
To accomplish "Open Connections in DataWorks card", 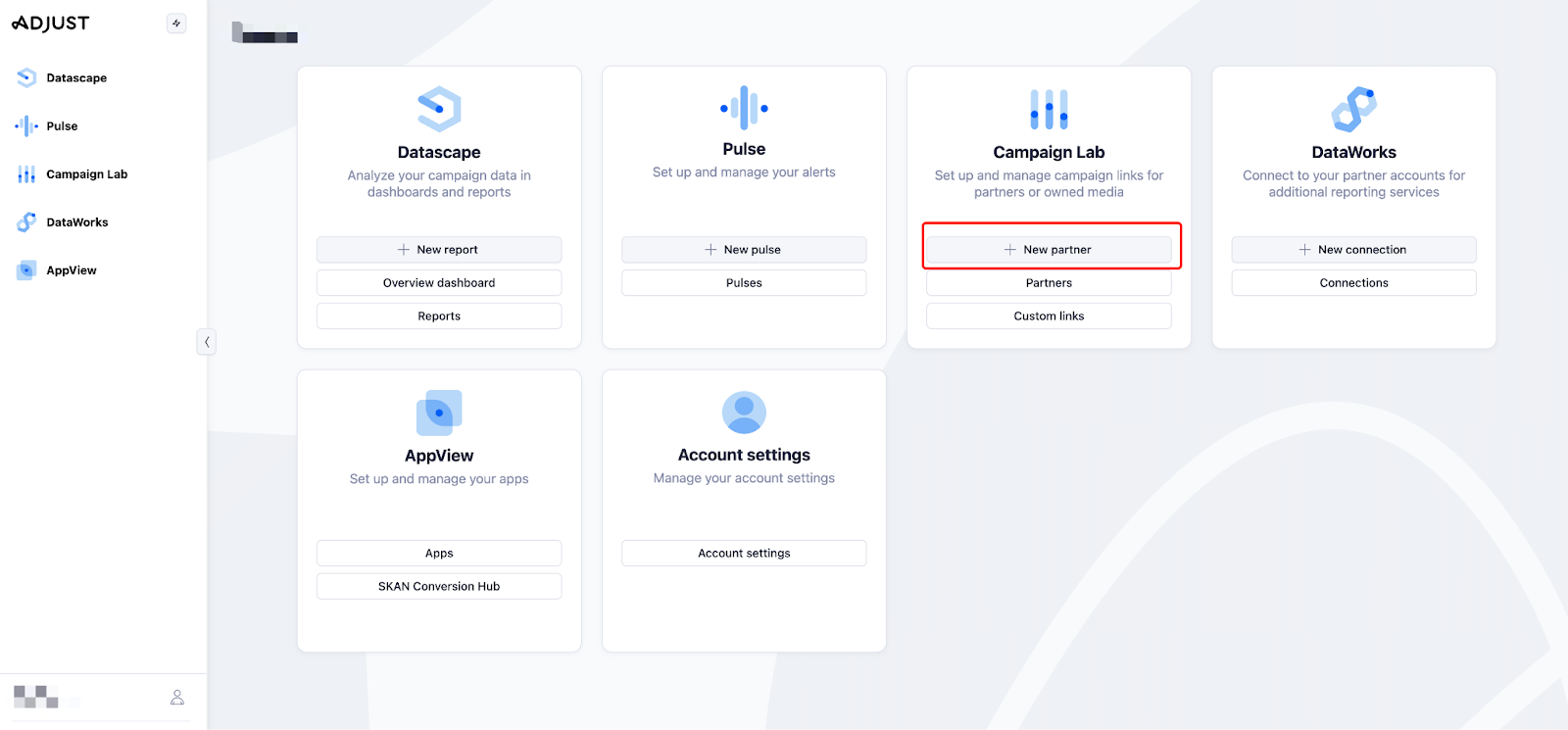I will (x=1353, y=282).
